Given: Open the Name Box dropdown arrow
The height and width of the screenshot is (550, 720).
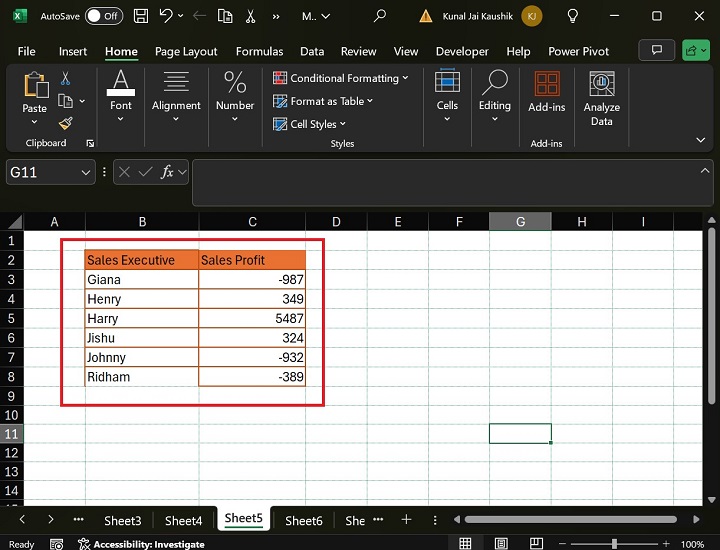Looking at the screenshot, I should (85, 172).
